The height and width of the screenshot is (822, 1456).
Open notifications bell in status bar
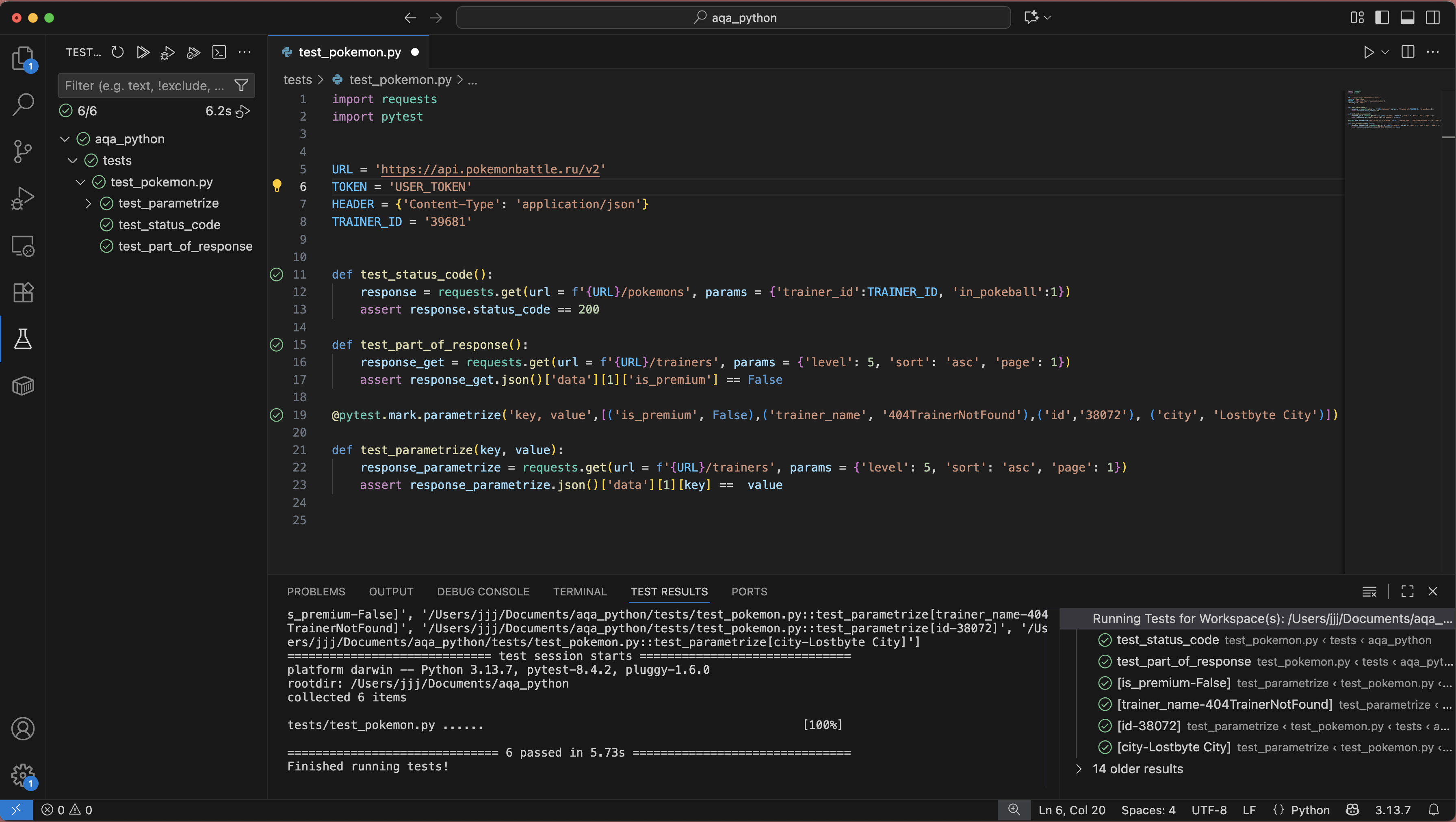tap(1434, 809)
